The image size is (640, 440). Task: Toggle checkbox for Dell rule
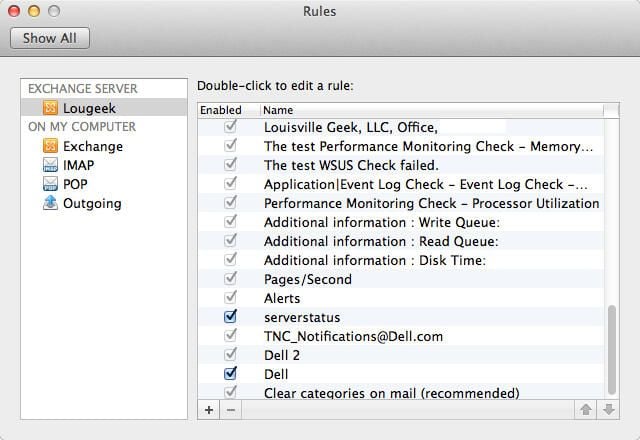coord(231,373)
